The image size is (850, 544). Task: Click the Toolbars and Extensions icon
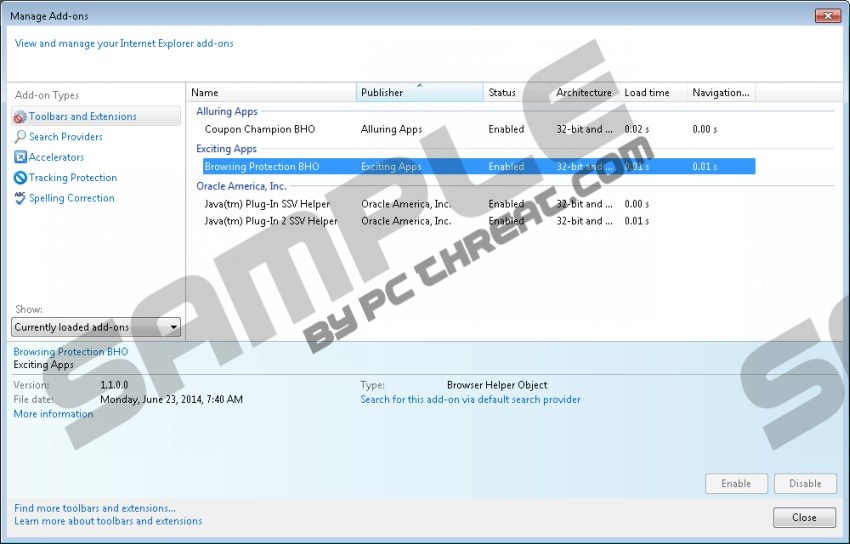coord(20,117)
